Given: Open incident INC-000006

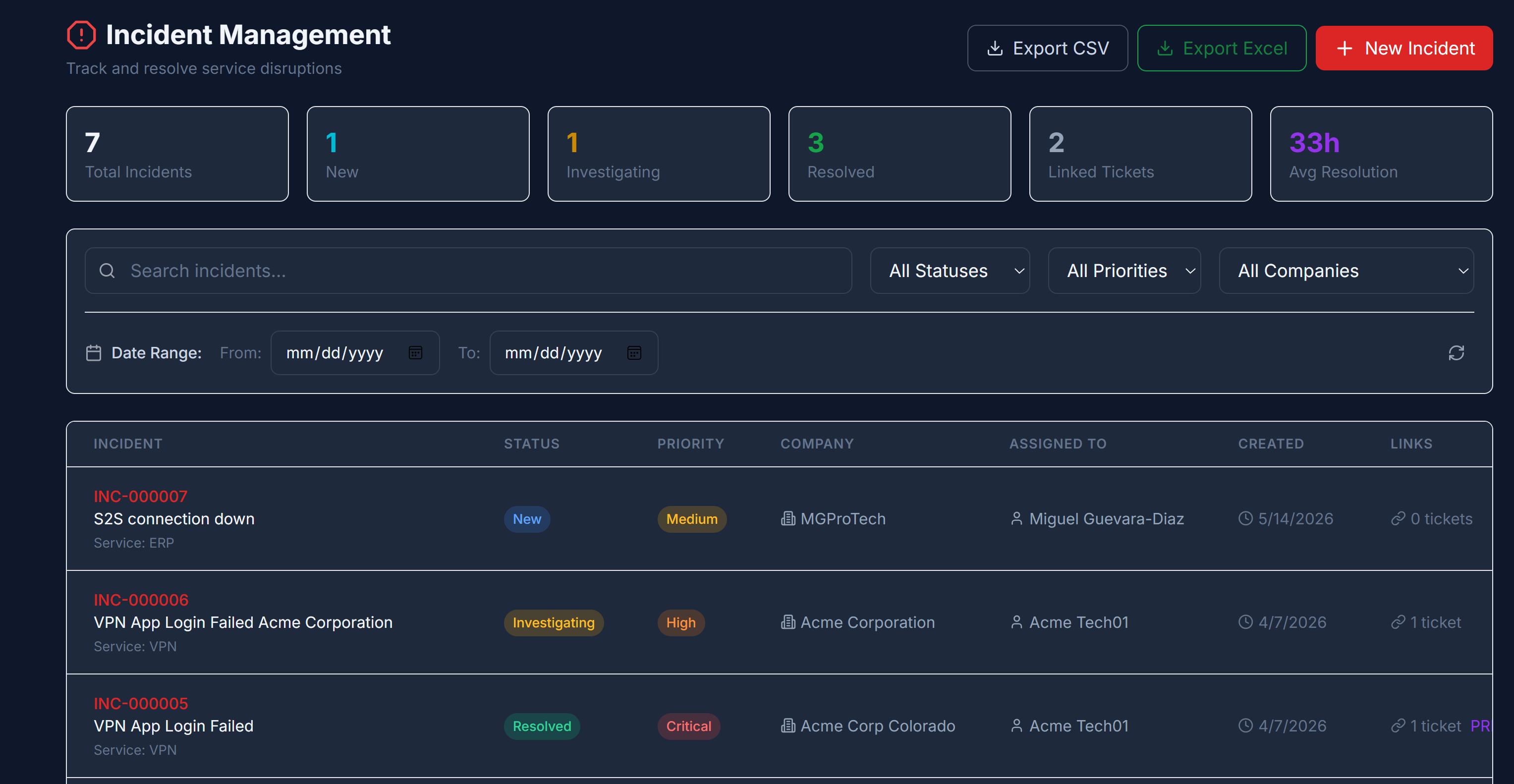Looking at the screenshot, I should pyautogui.click(x=141, y=600).
